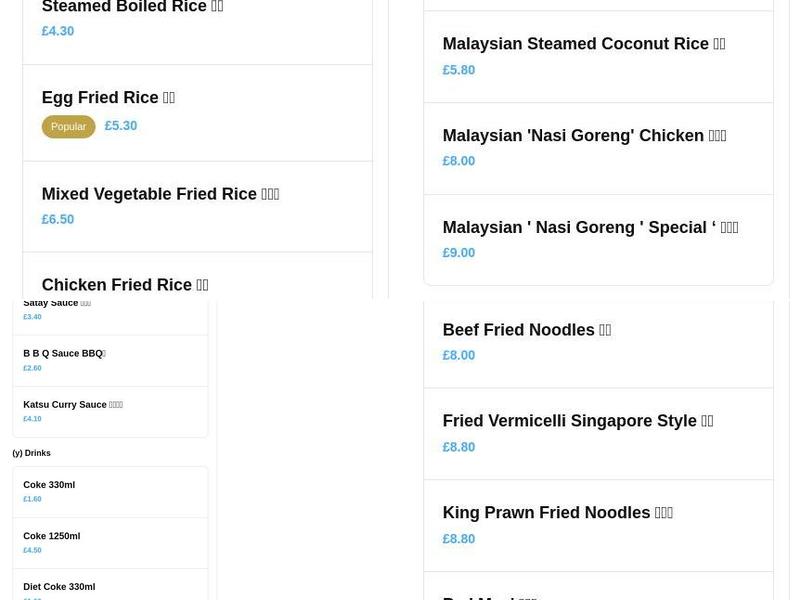Screen dimensions: 800x600
Task: Open Malaysian 'Nasi Goreng' Chicken item
Action: tap(585, 135)
